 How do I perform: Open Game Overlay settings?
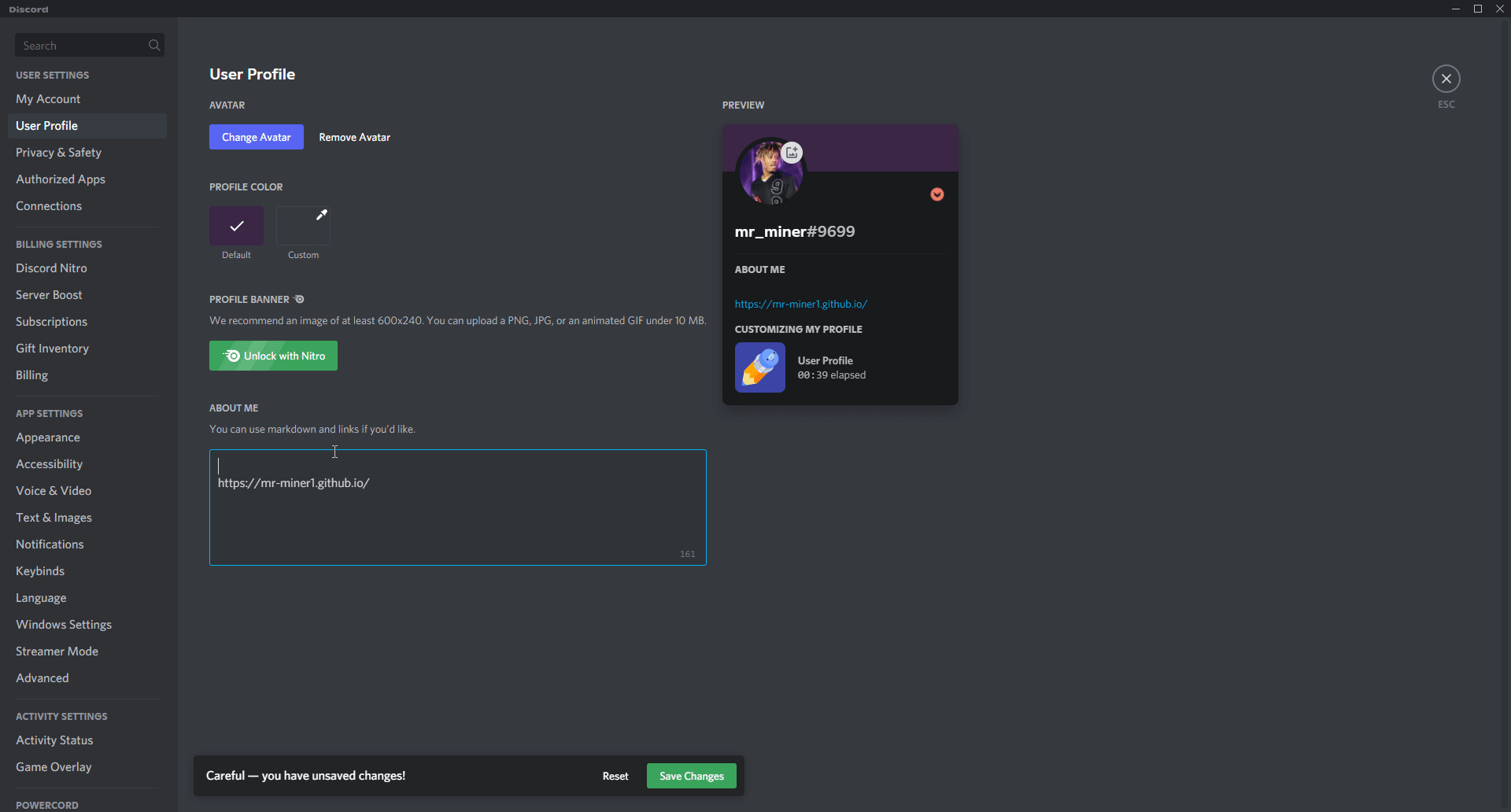click(x=87, y=767)
